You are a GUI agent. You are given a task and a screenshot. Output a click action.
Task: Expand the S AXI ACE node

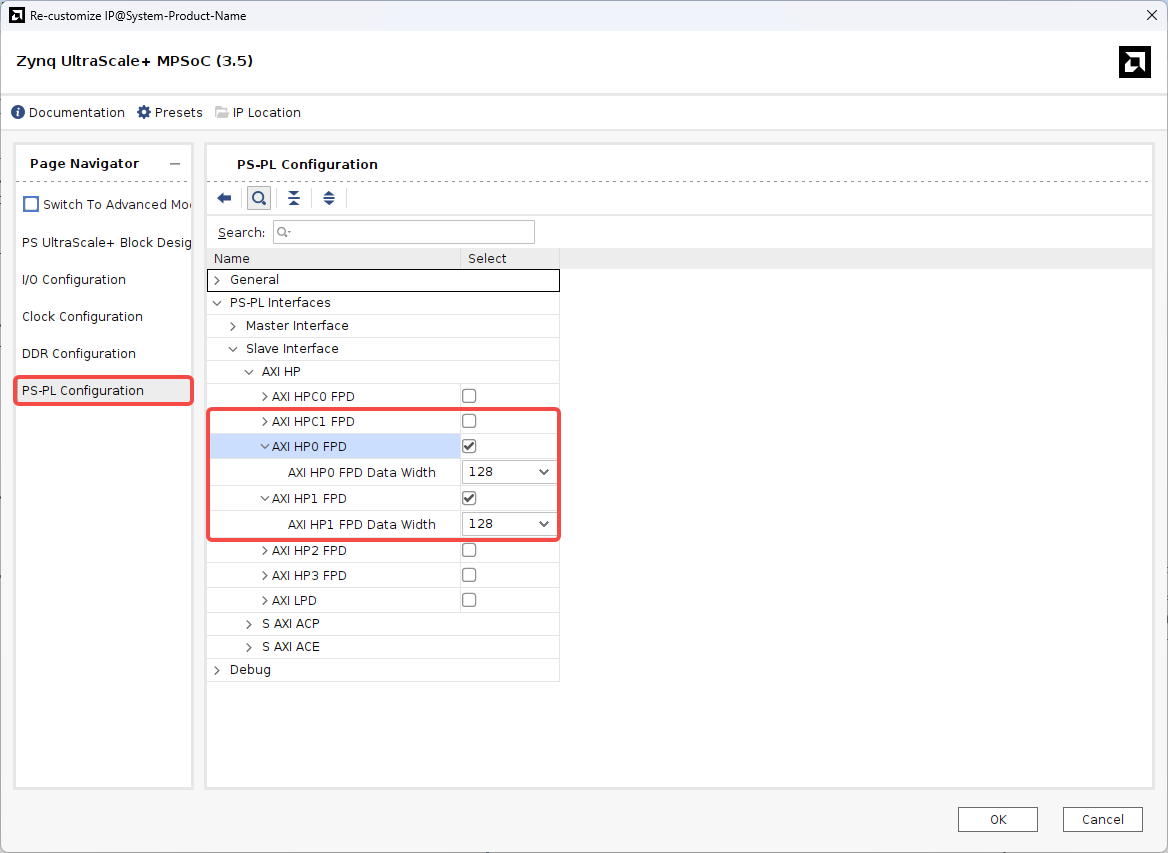250,647
